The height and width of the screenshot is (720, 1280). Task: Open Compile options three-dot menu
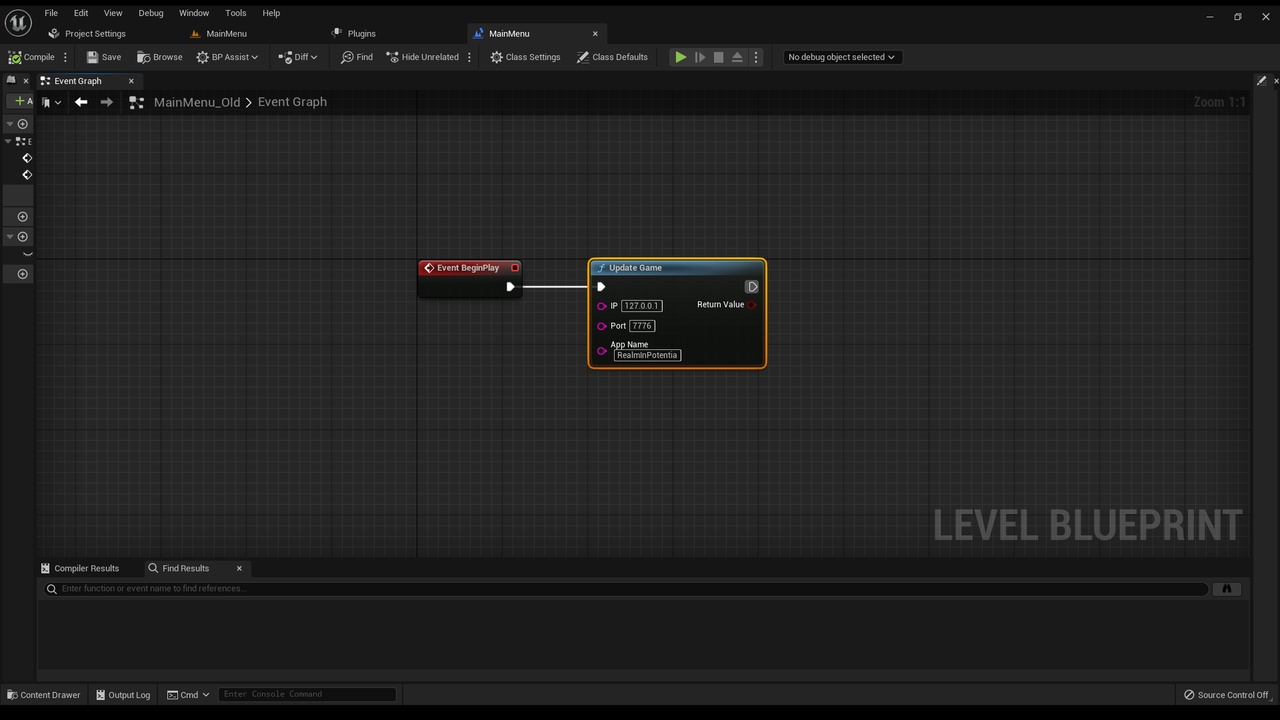coord(66,57)
